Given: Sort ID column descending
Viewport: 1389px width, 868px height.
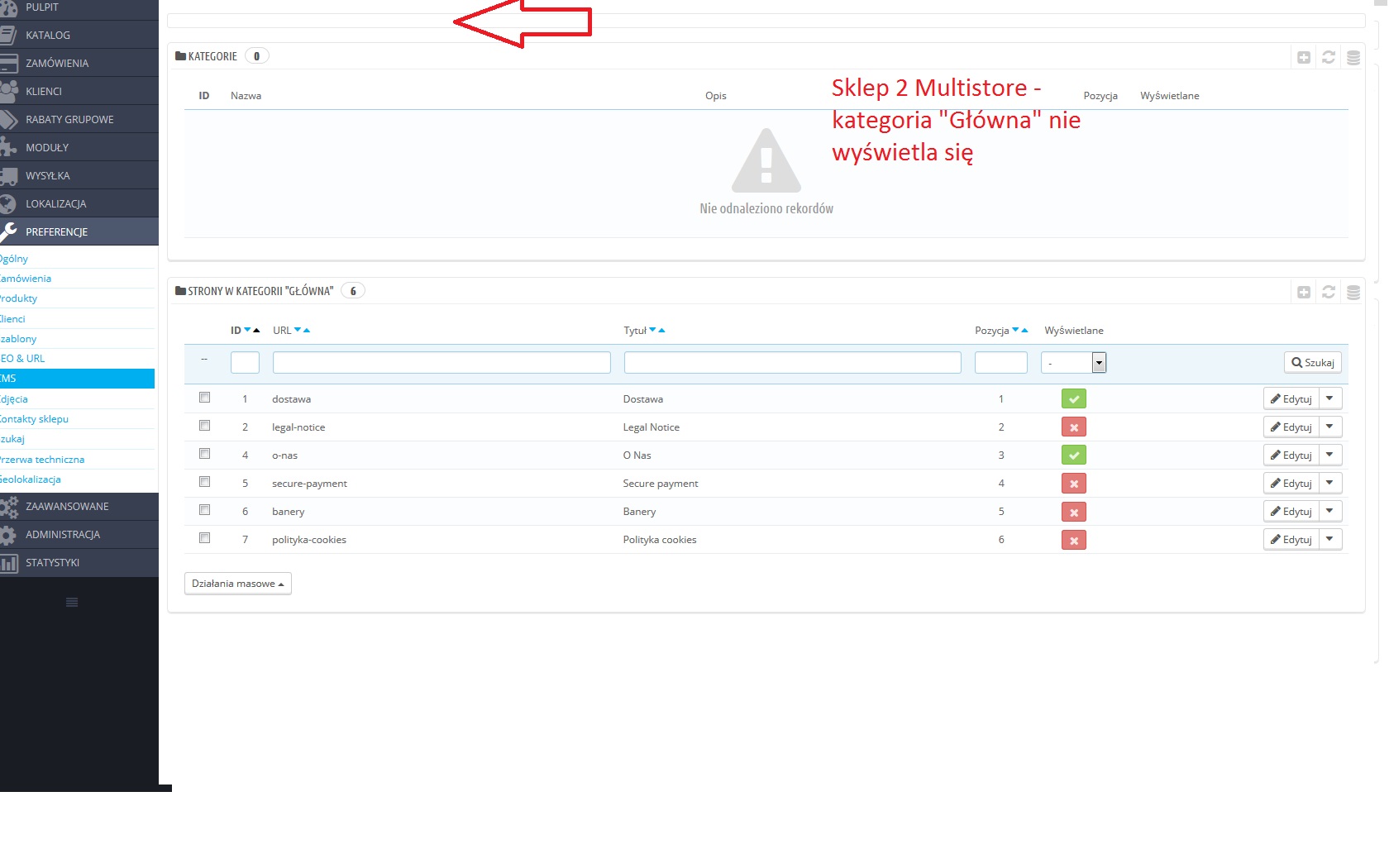Looking at the screenshot, I should [247, 330].
